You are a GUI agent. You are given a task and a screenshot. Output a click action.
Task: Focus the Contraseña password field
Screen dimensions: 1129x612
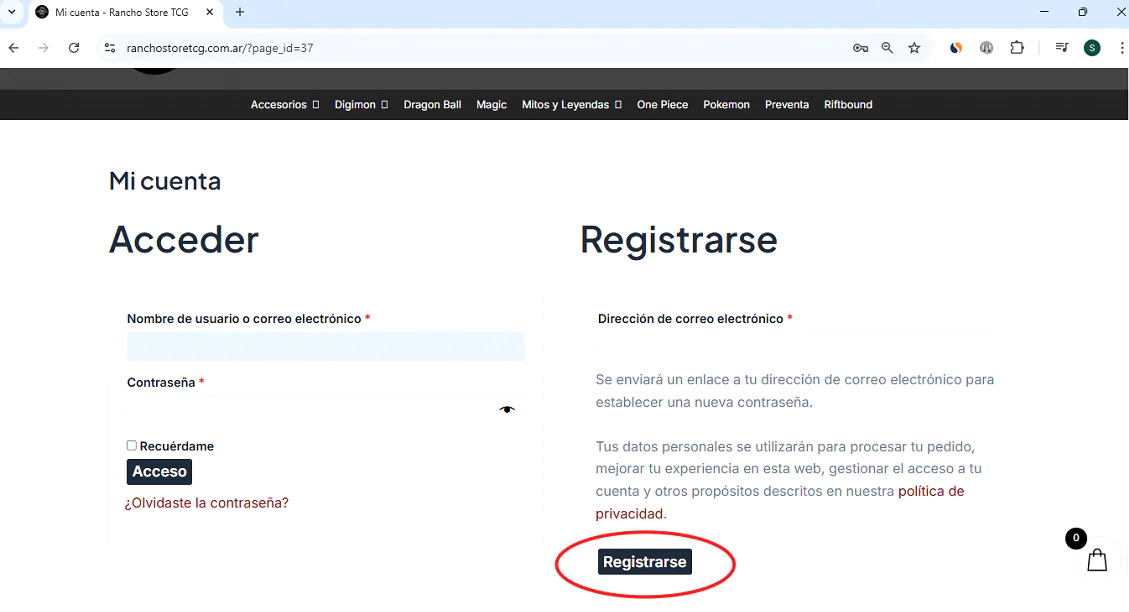pos(325,410)
